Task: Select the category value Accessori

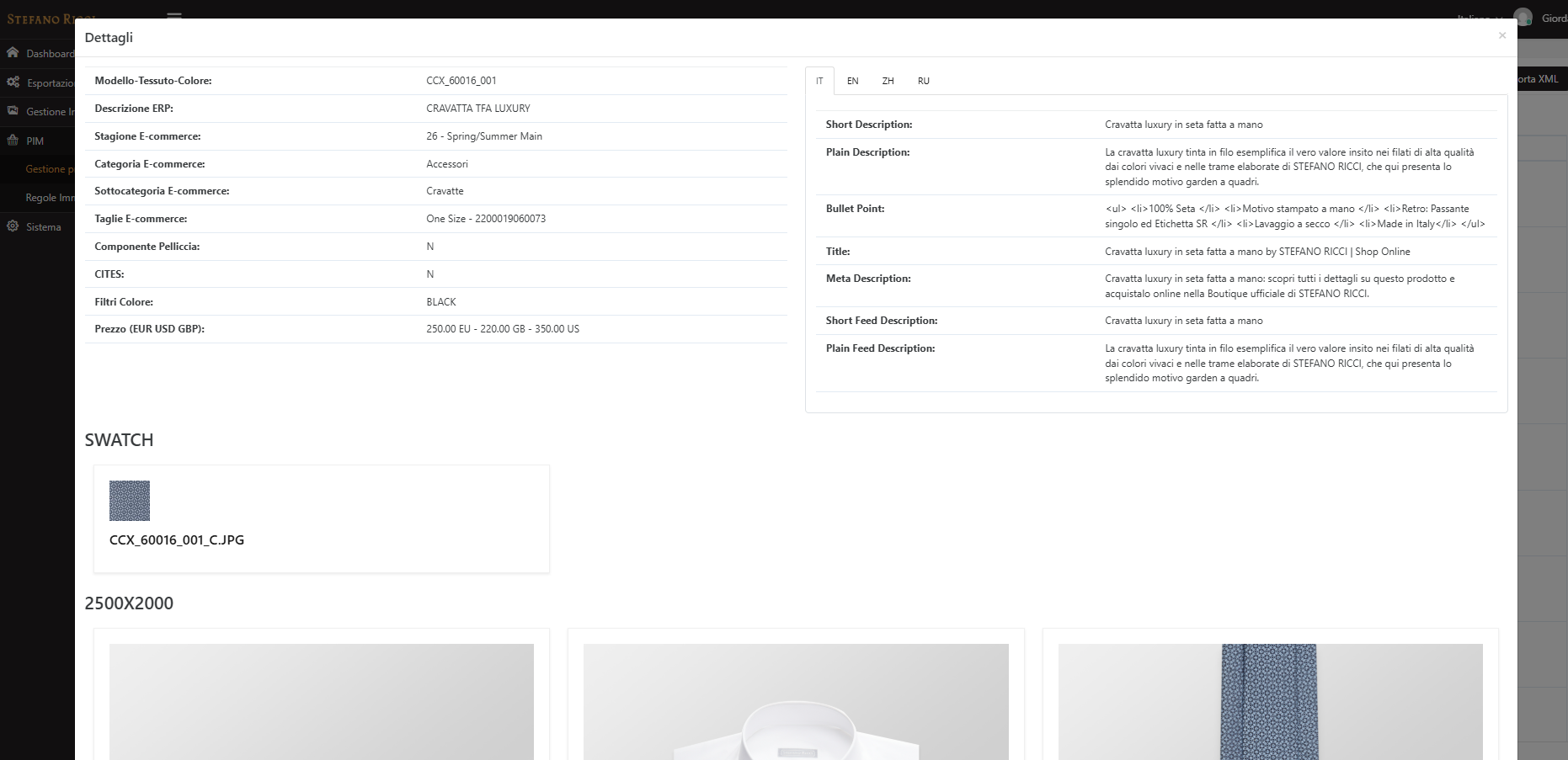Action: pos(447,164)
